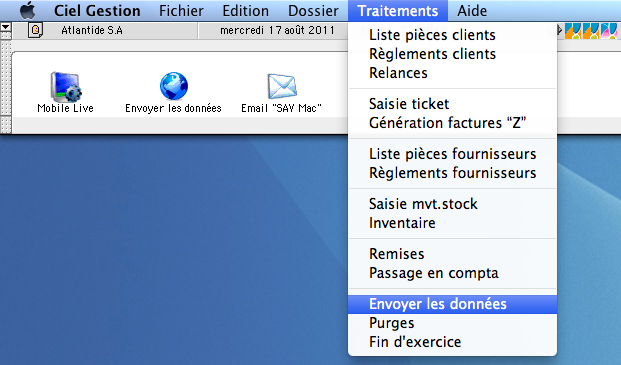Select Liste pièces clients

point(452,35)
